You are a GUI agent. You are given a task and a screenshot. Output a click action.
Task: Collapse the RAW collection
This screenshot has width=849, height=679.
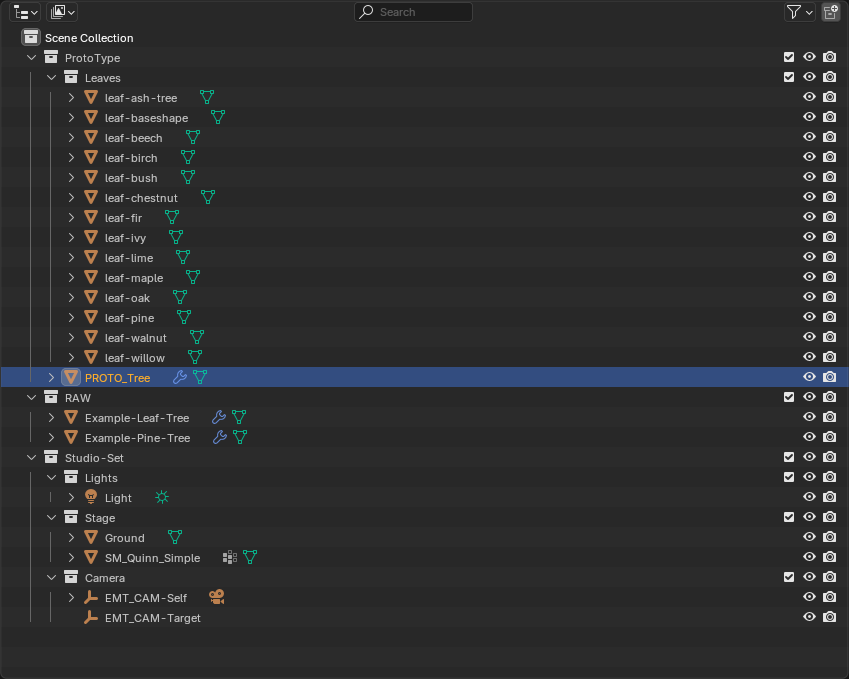pos(31,397)
